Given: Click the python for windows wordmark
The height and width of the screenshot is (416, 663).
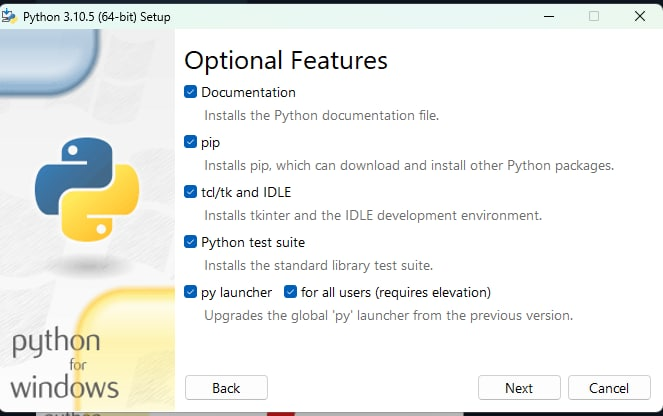Looking at the screenshot, I should tap(64, 364).
